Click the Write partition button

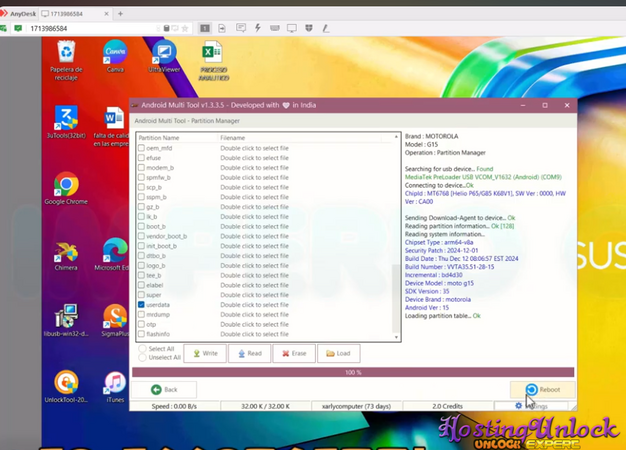point(203,353)
